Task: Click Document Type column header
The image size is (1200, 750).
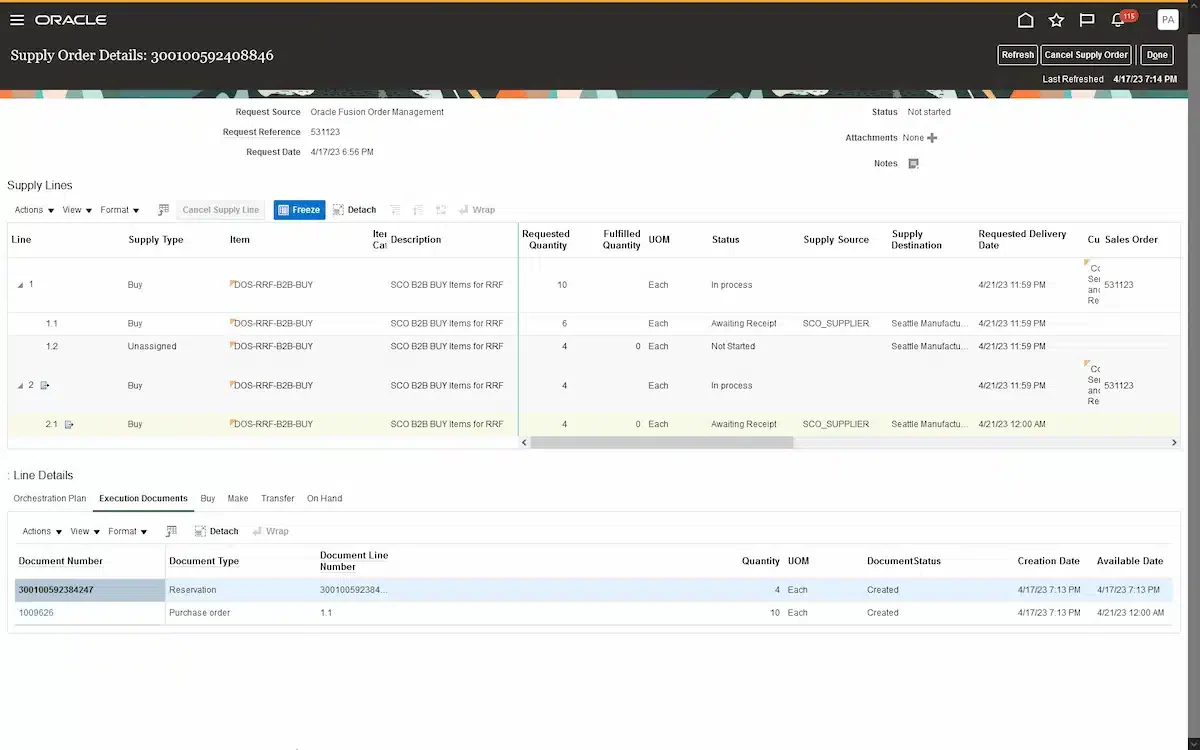Action: (204, 561)
